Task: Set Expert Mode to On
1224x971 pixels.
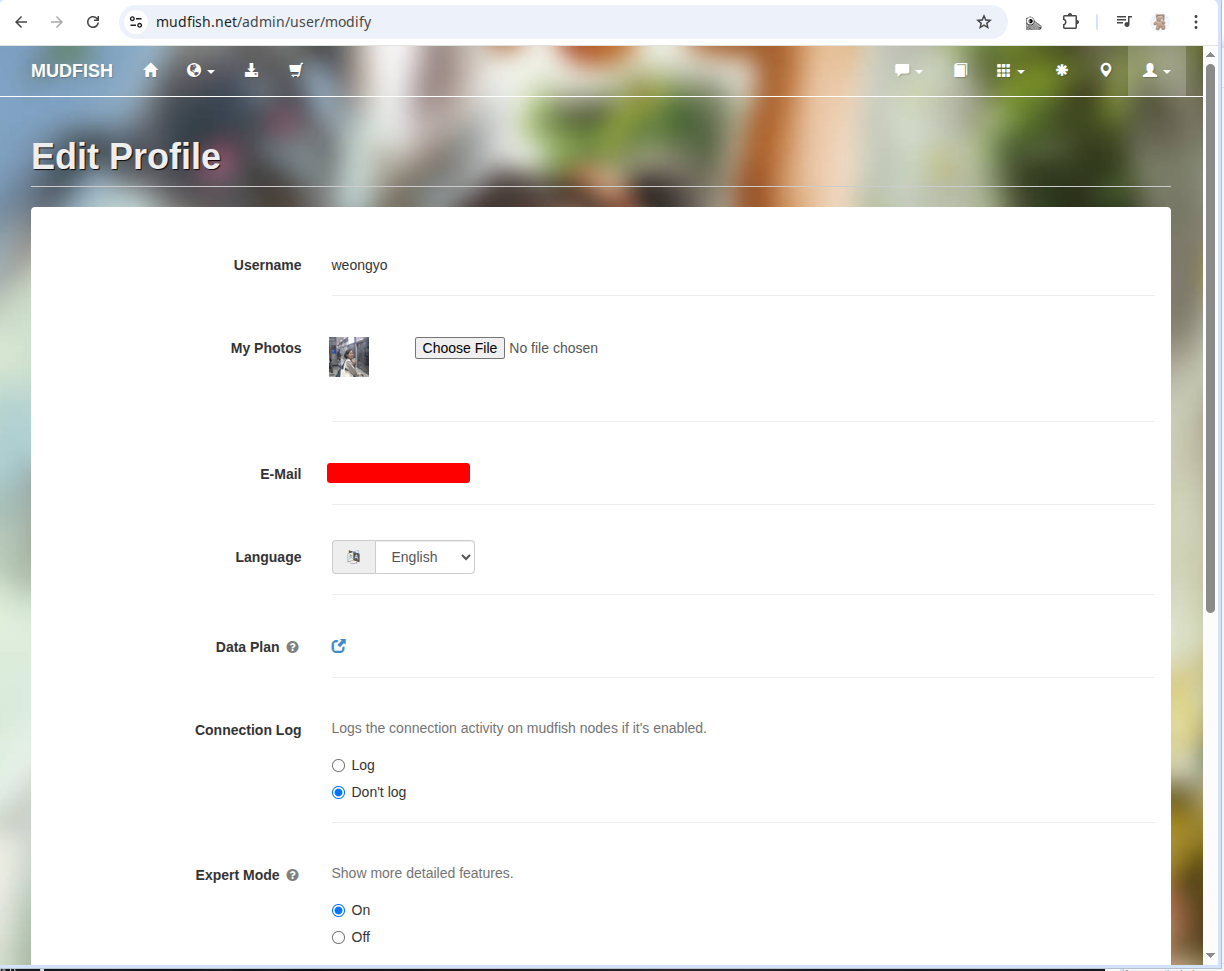Action: (338, 910)
